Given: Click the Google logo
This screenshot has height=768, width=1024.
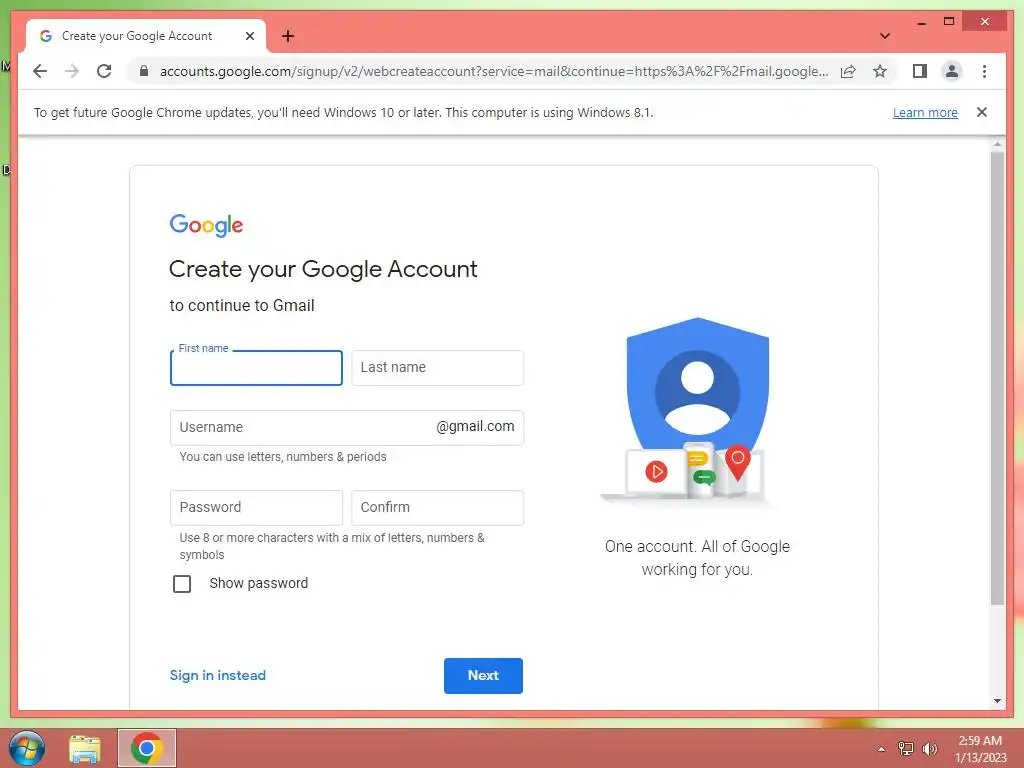Looking at the screenshot, I should 206,225.
